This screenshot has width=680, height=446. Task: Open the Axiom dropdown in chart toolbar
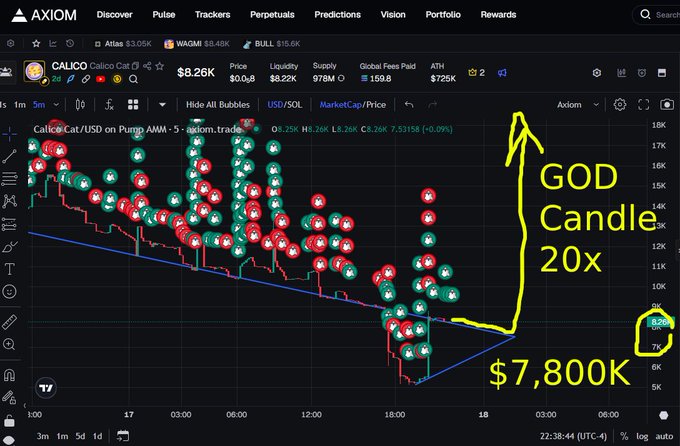[578, 105]
